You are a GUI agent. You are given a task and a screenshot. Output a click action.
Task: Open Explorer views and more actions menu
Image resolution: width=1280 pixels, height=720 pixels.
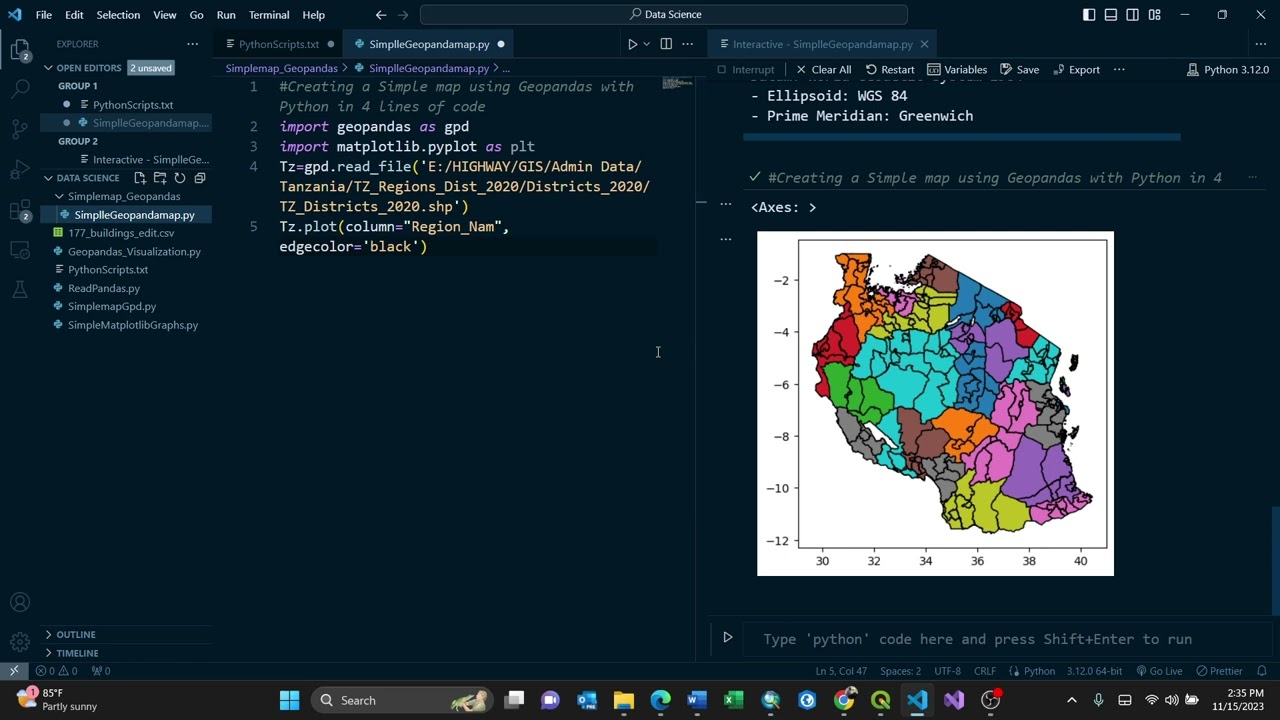(192, 44)
